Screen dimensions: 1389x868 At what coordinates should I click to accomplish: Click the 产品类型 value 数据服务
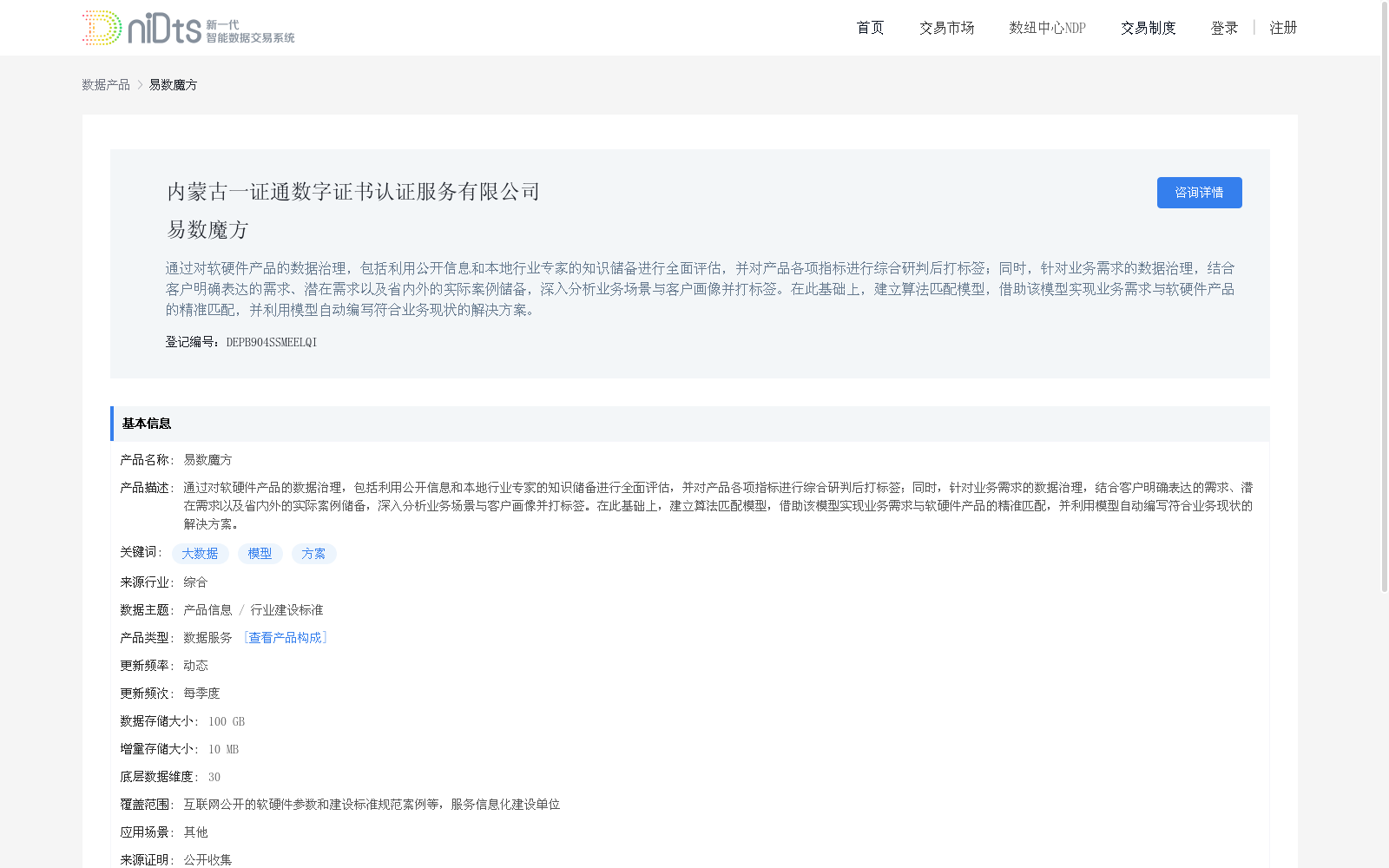pos(207,638)
